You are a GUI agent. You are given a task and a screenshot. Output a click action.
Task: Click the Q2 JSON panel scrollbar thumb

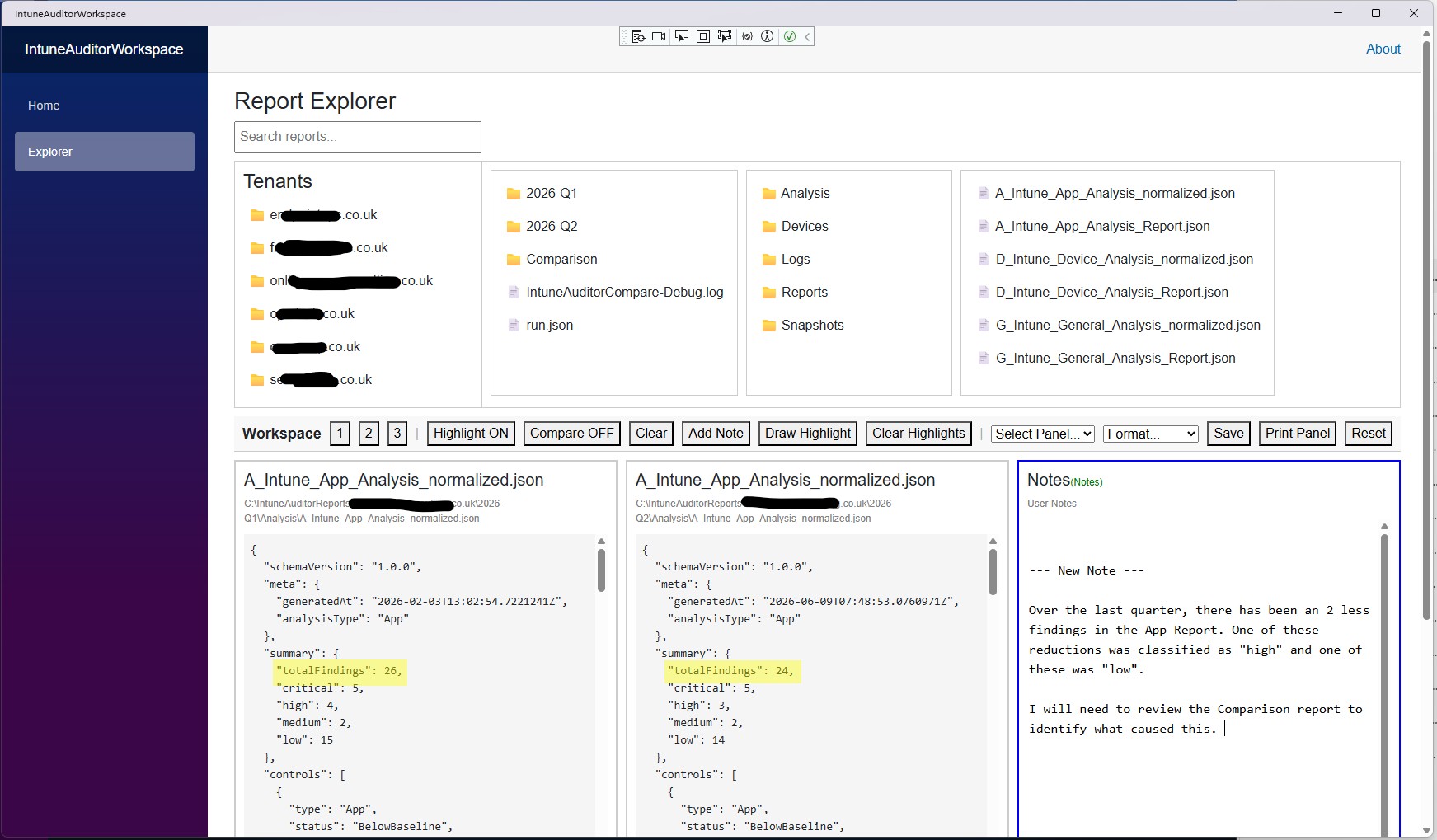993,571
